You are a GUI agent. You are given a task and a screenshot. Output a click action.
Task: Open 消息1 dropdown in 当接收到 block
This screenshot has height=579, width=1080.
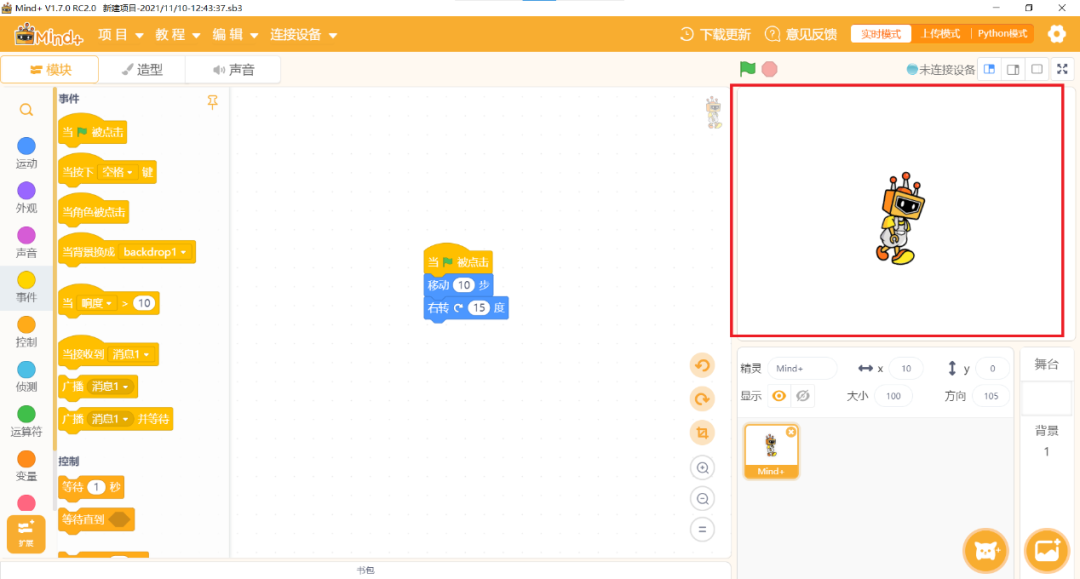[x=131, y=354]
